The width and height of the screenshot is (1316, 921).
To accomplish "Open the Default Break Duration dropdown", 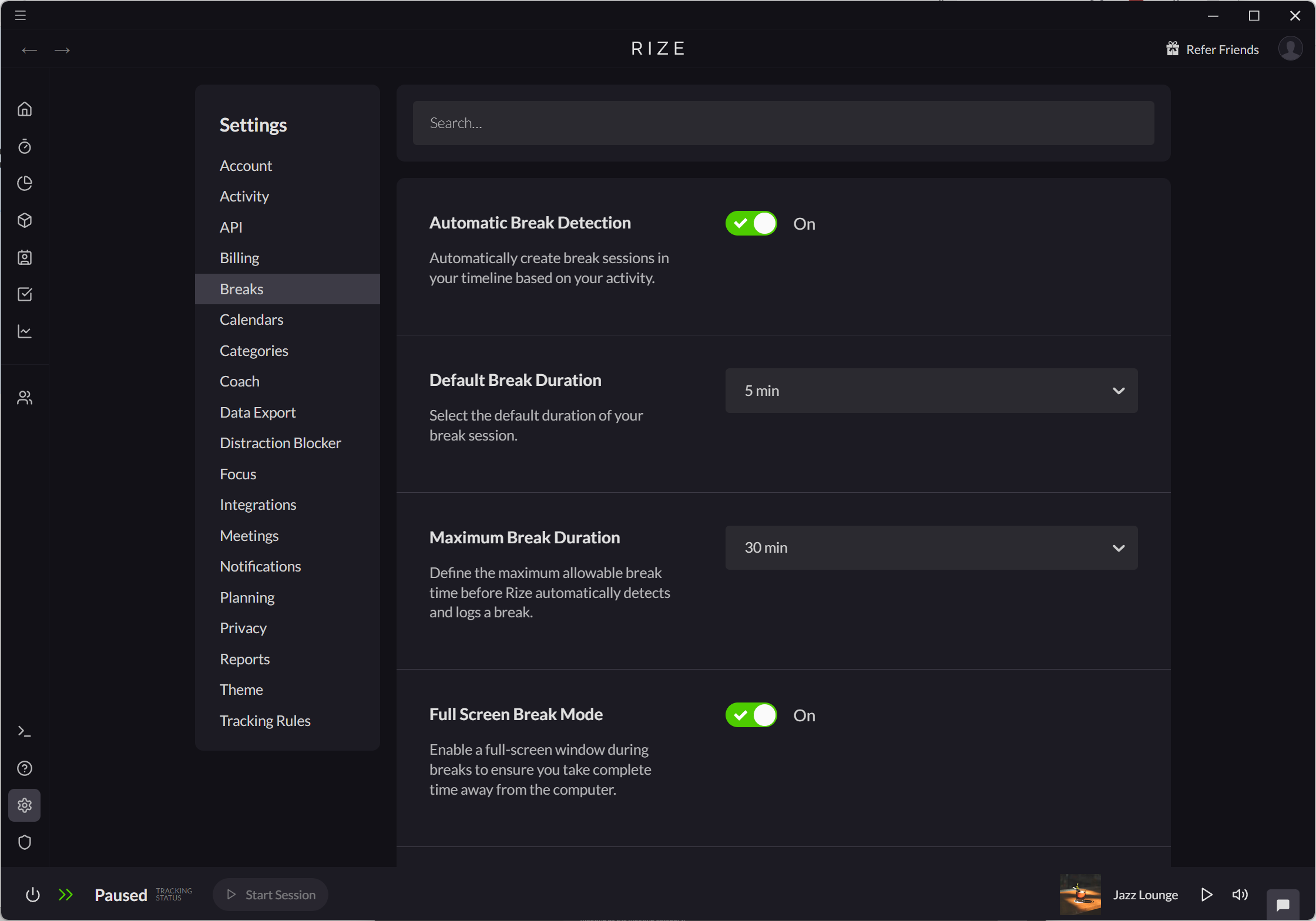I will 931,390.
